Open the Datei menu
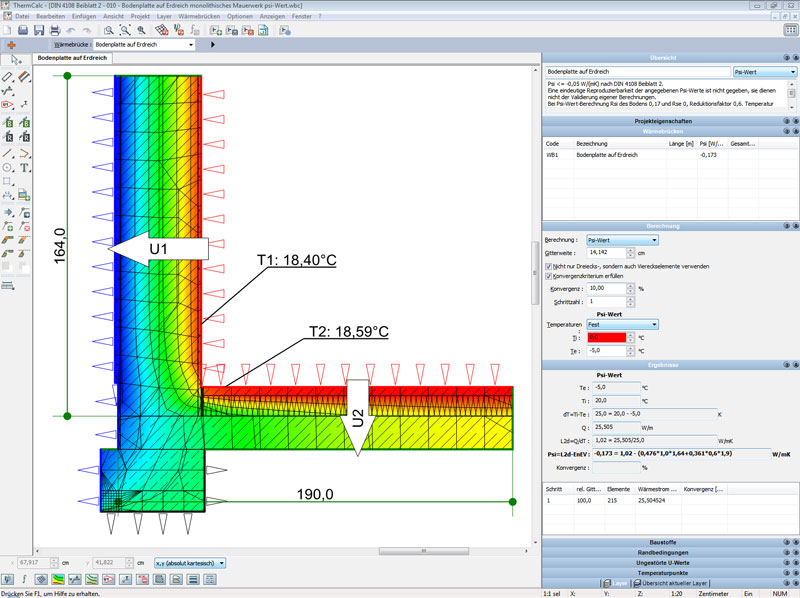Screen dimensions: 800x598 pyautogui.click(x=22, y=16)
